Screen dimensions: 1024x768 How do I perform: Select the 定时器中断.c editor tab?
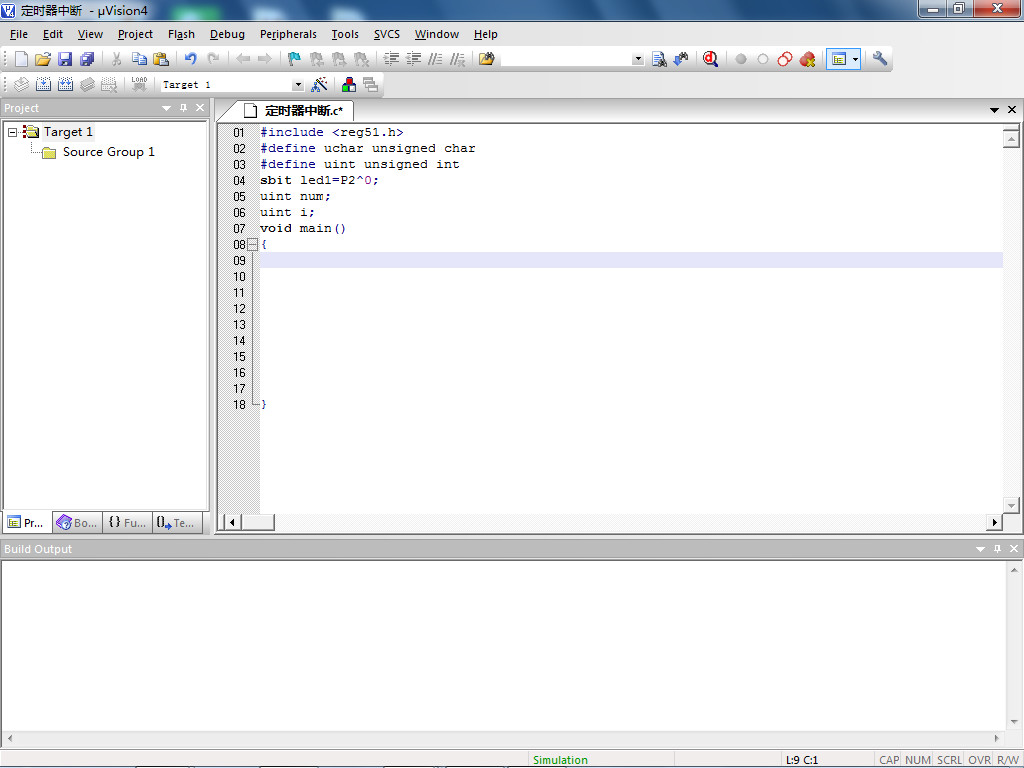coord(295,110)
